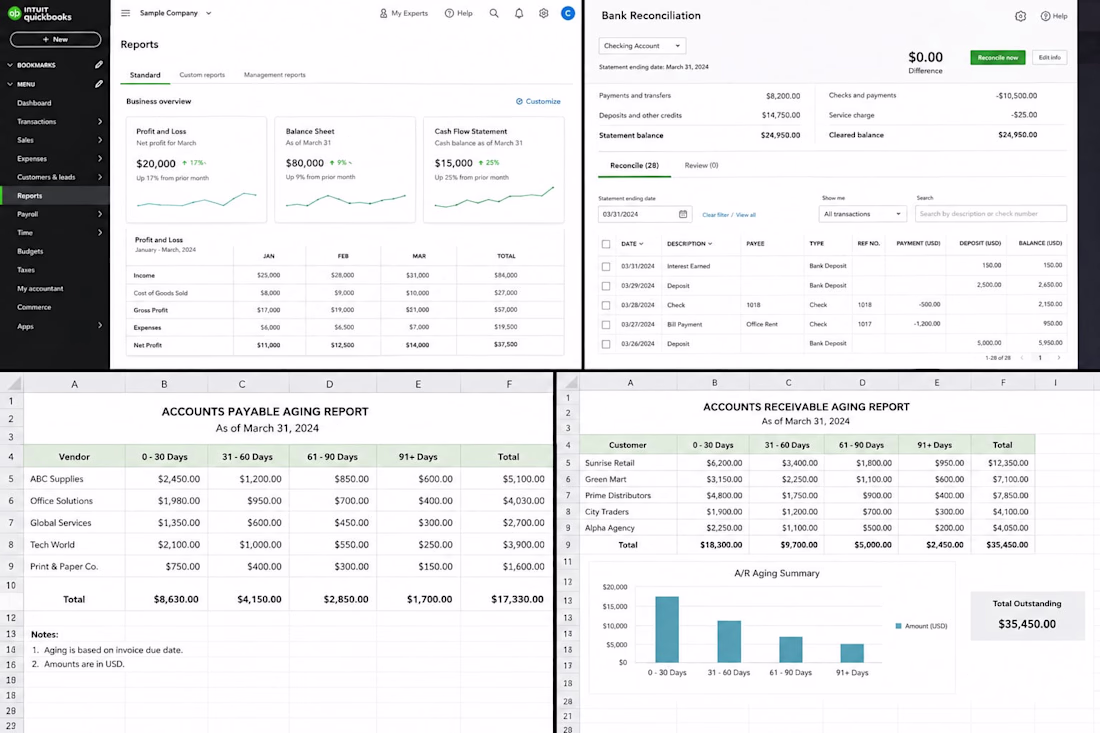
Task: Open the Cash Flow Statement card
Action: [494, 170]
